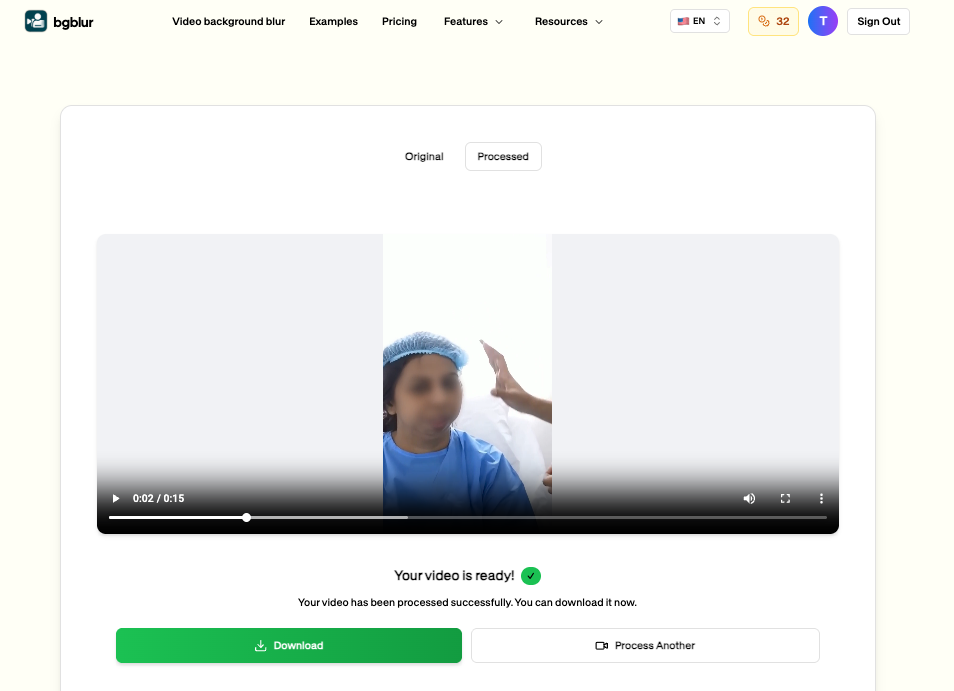Play the processed video
This screenshot has width=954, height=691.
tap(115, 497)
